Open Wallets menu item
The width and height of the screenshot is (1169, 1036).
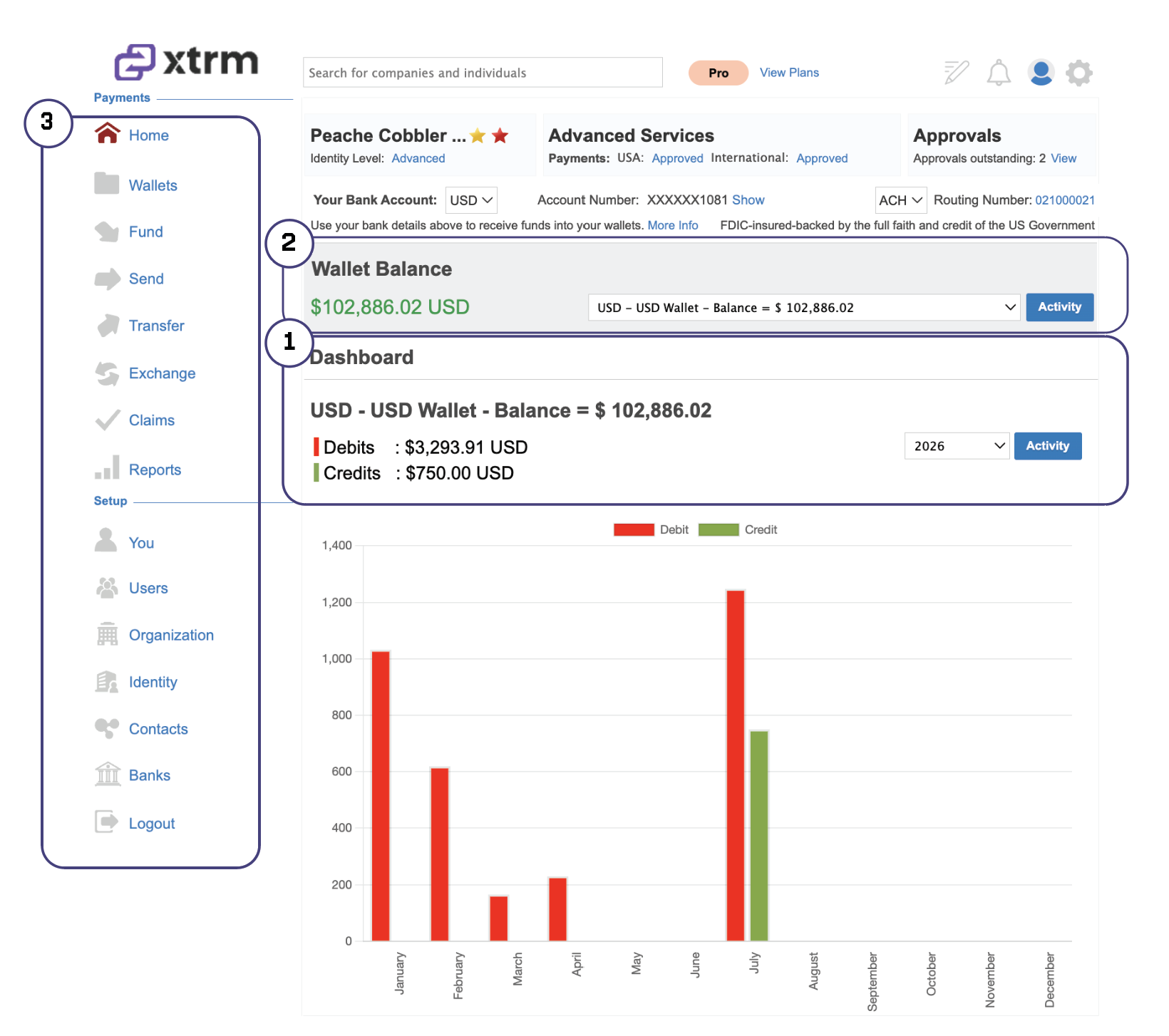153,185
